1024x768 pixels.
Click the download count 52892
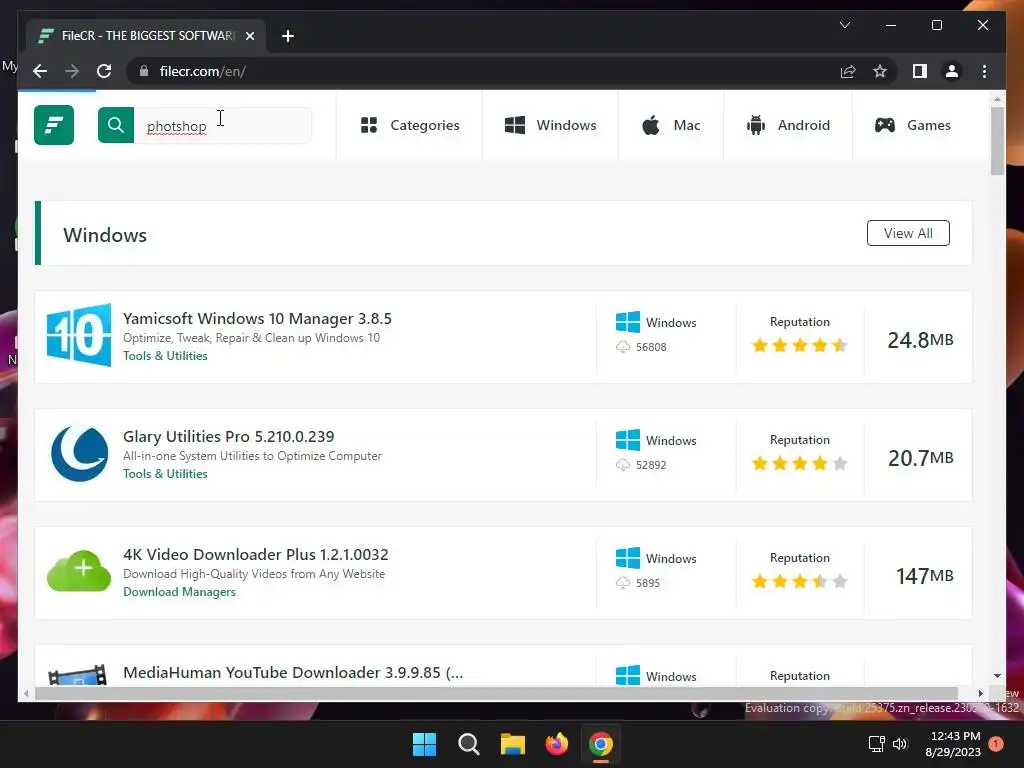[x=651, y=465]
